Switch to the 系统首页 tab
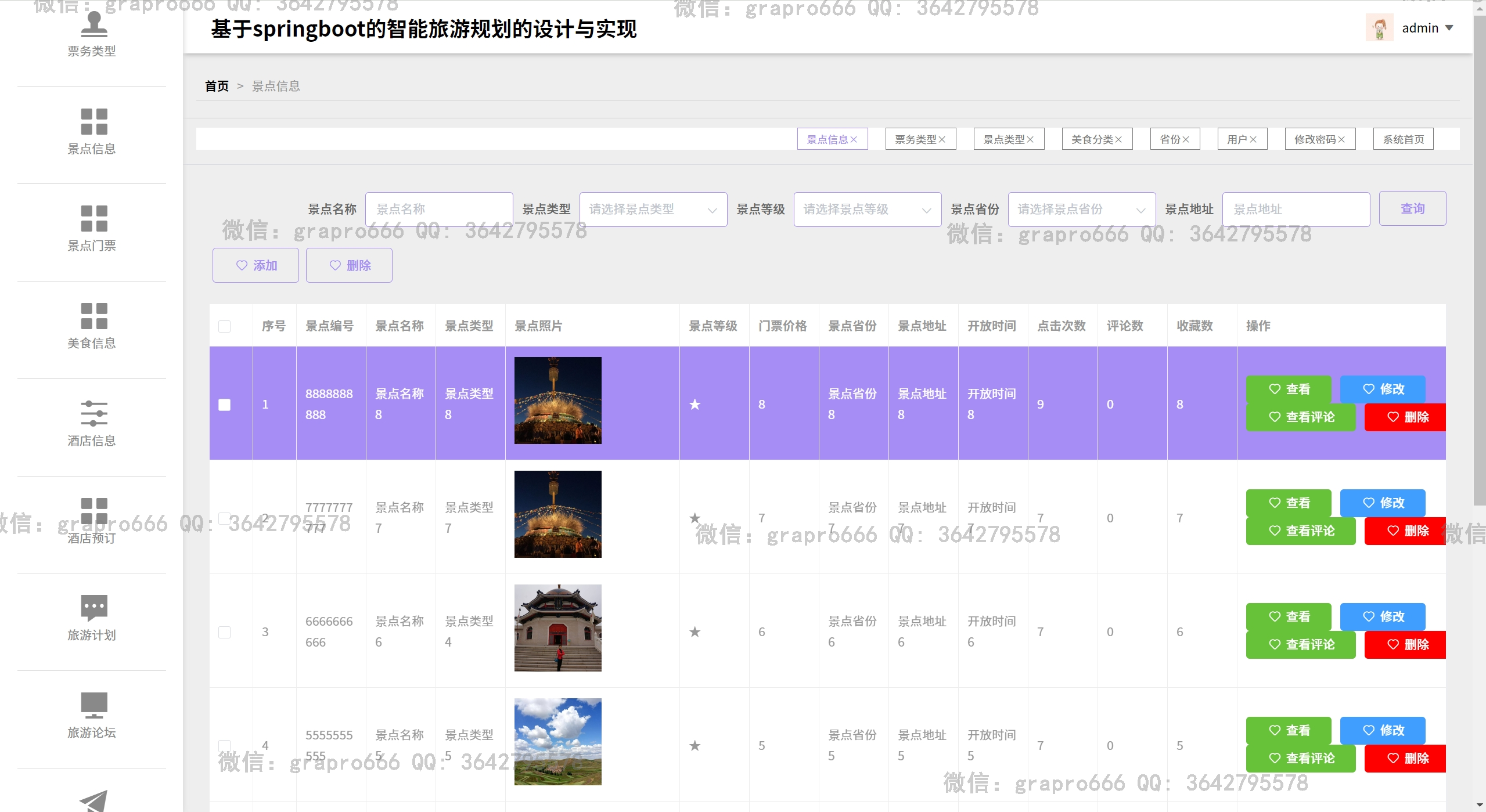This screenshot has width=1486, height=812. (1402, 139)
